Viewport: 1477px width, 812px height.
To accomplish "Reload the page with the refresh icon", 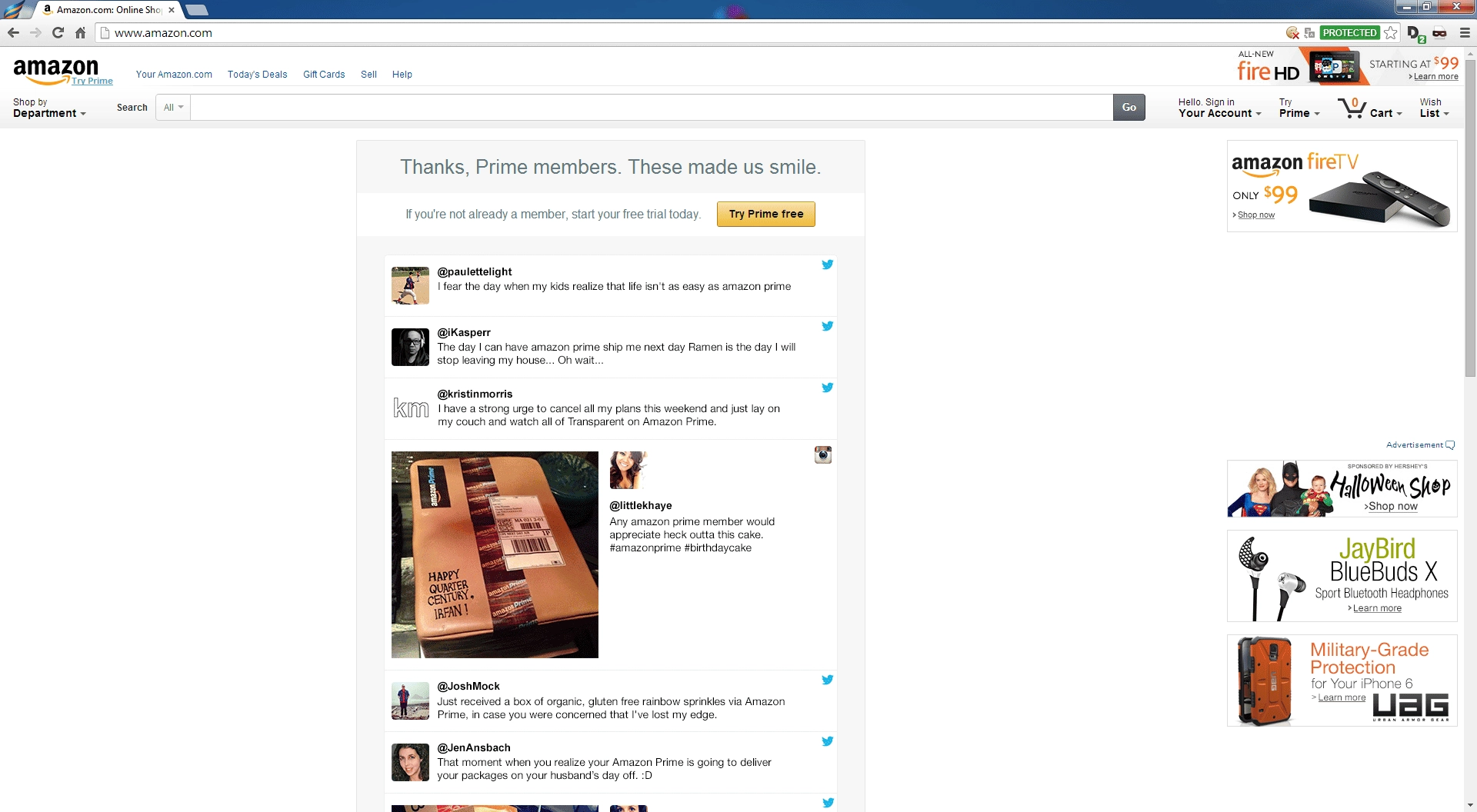I will tap(58, 32).
